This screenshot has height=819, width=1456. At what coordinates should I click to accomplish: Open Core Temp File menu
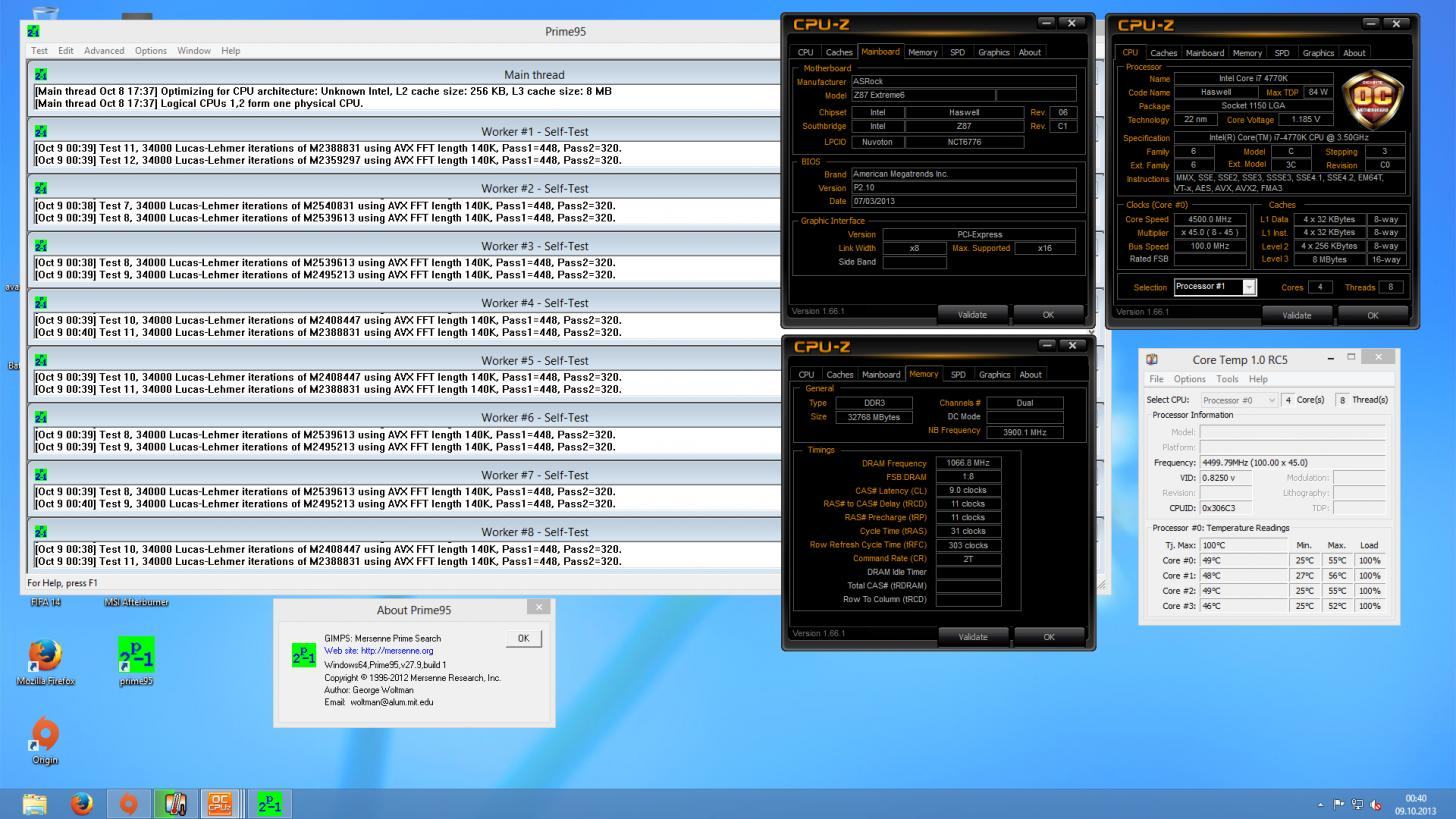(1156, 379)
